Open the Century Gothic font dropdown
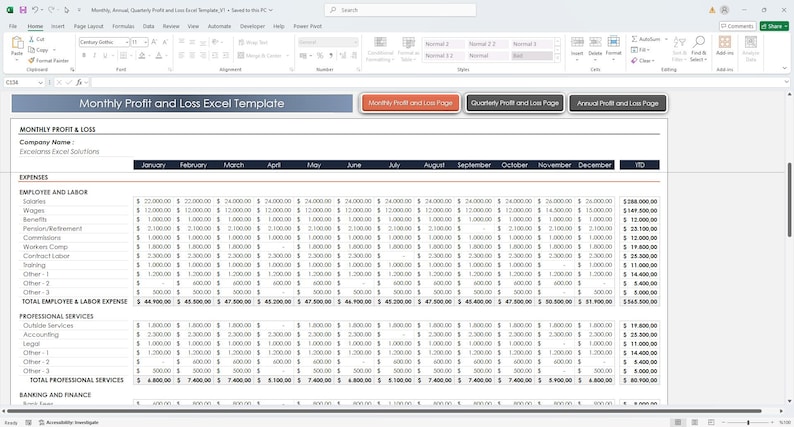794x427 pixels. 127,42
